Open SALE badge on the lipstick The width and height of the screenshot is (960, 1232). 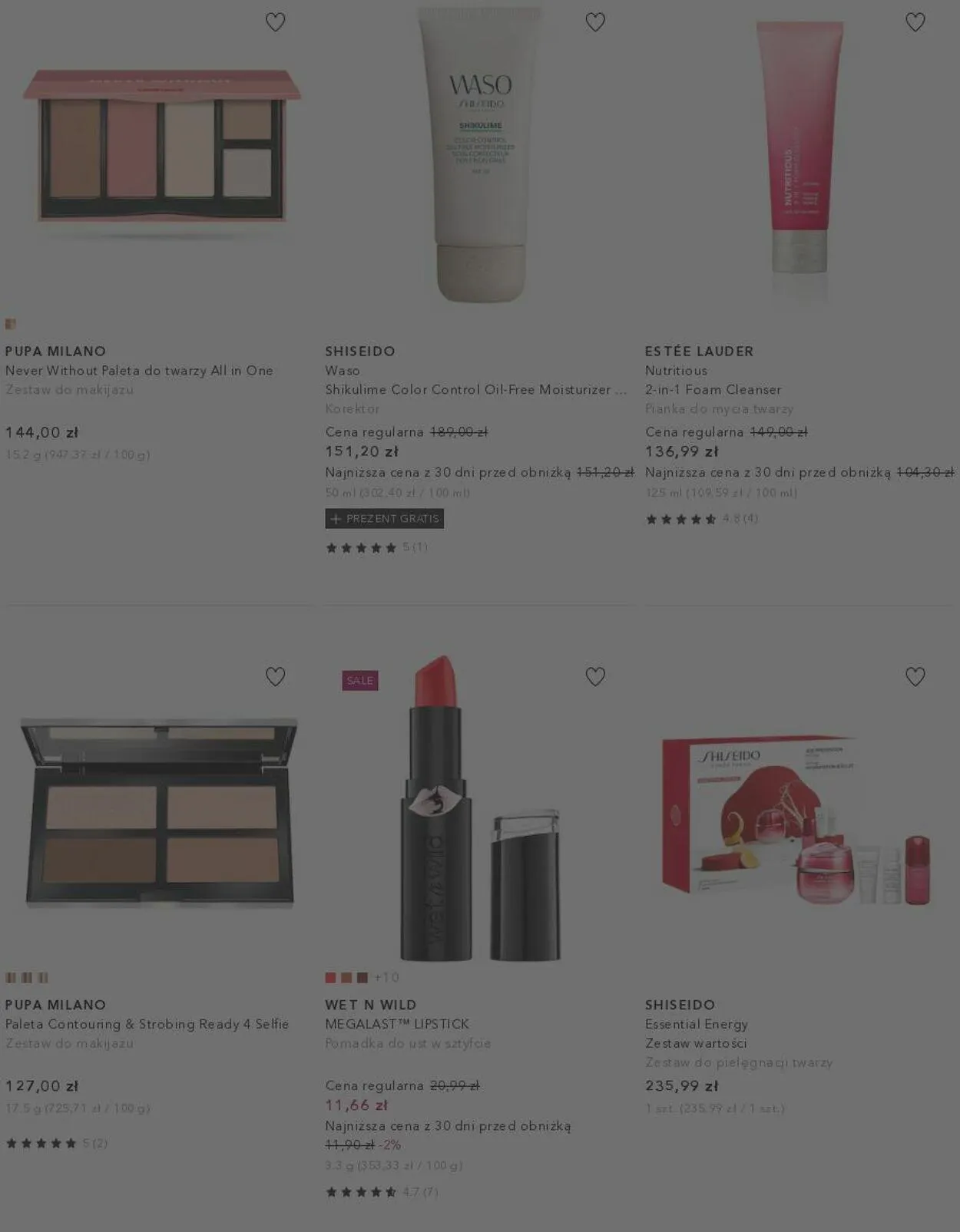point(360,680)
